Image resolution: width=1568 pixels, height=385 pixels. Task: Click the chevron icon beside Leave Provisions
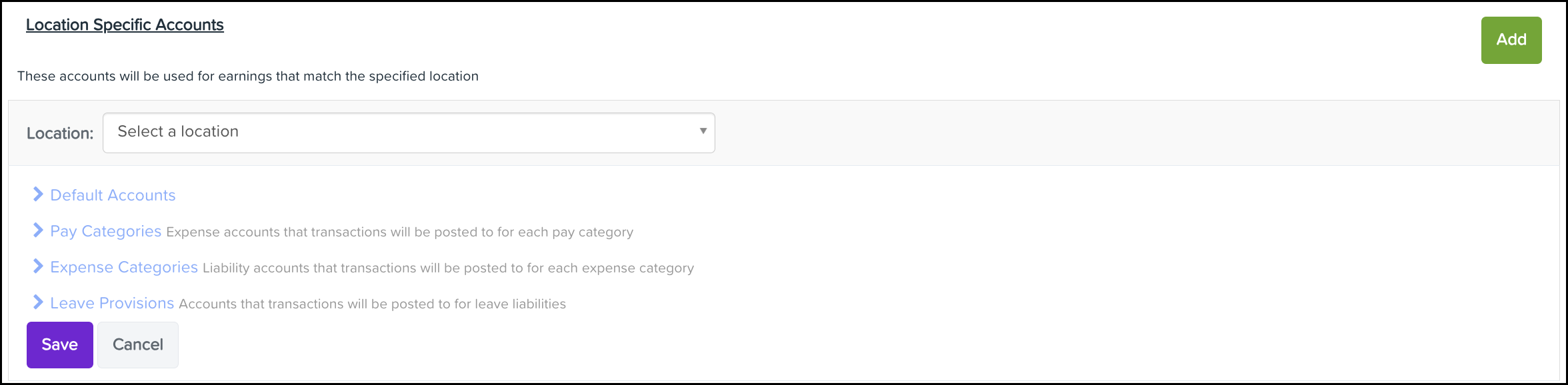click(x=38, y=302)
